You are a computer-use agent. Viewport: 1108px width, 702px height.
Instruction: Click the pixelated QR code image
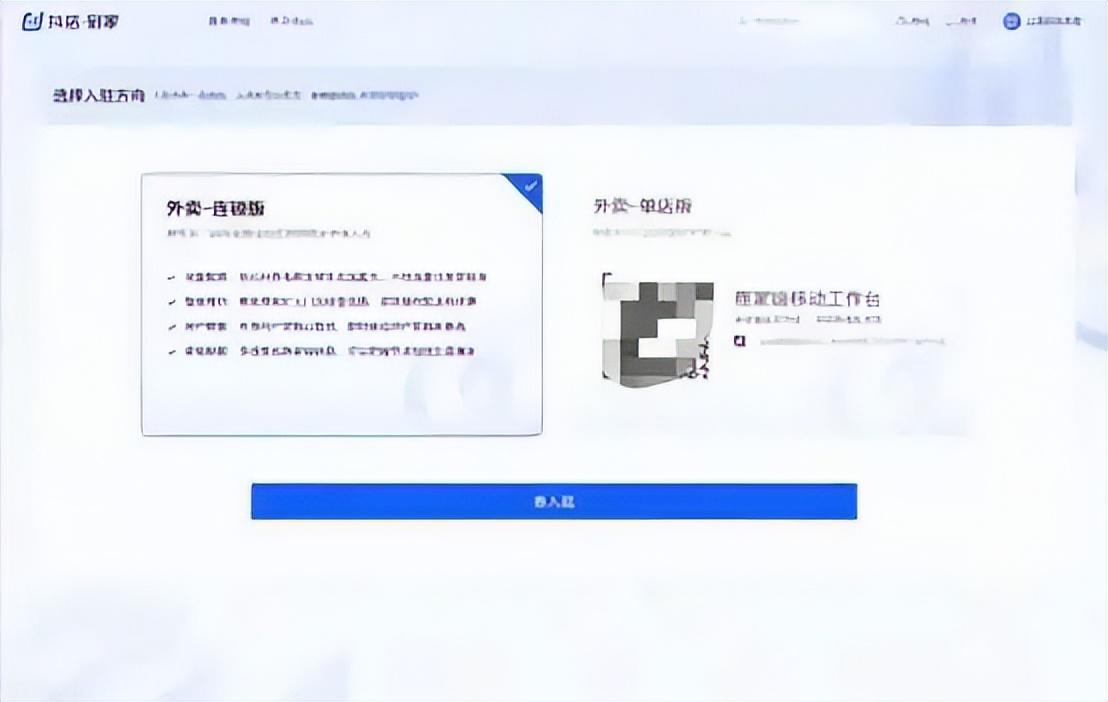point(657,331)
